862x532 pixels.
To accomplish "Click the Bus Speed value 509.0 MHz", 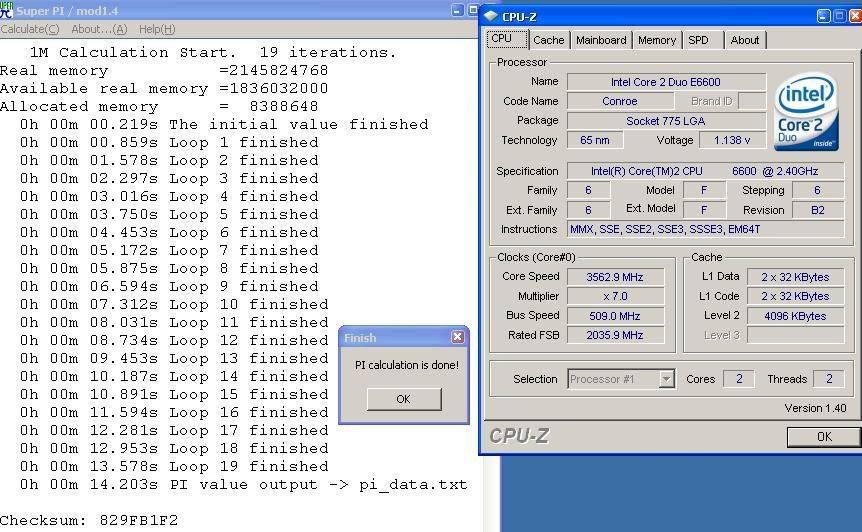I will pyautogui.click(x=615, y=316).
